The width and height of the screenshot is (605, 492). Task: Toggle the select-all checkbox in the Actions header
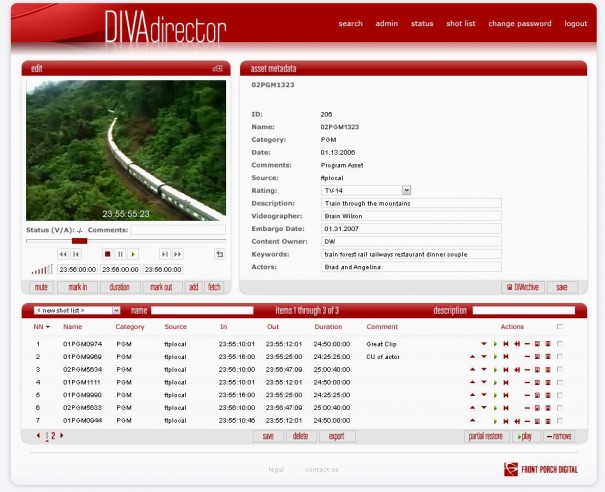tap(560, 326)
